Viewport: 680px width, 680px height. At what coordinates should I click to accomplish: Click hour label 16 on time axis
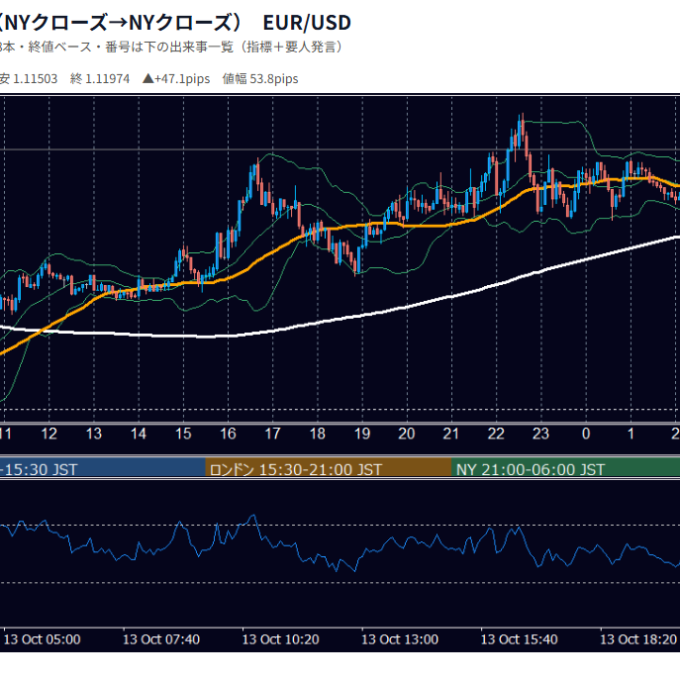tap(228, 434)
